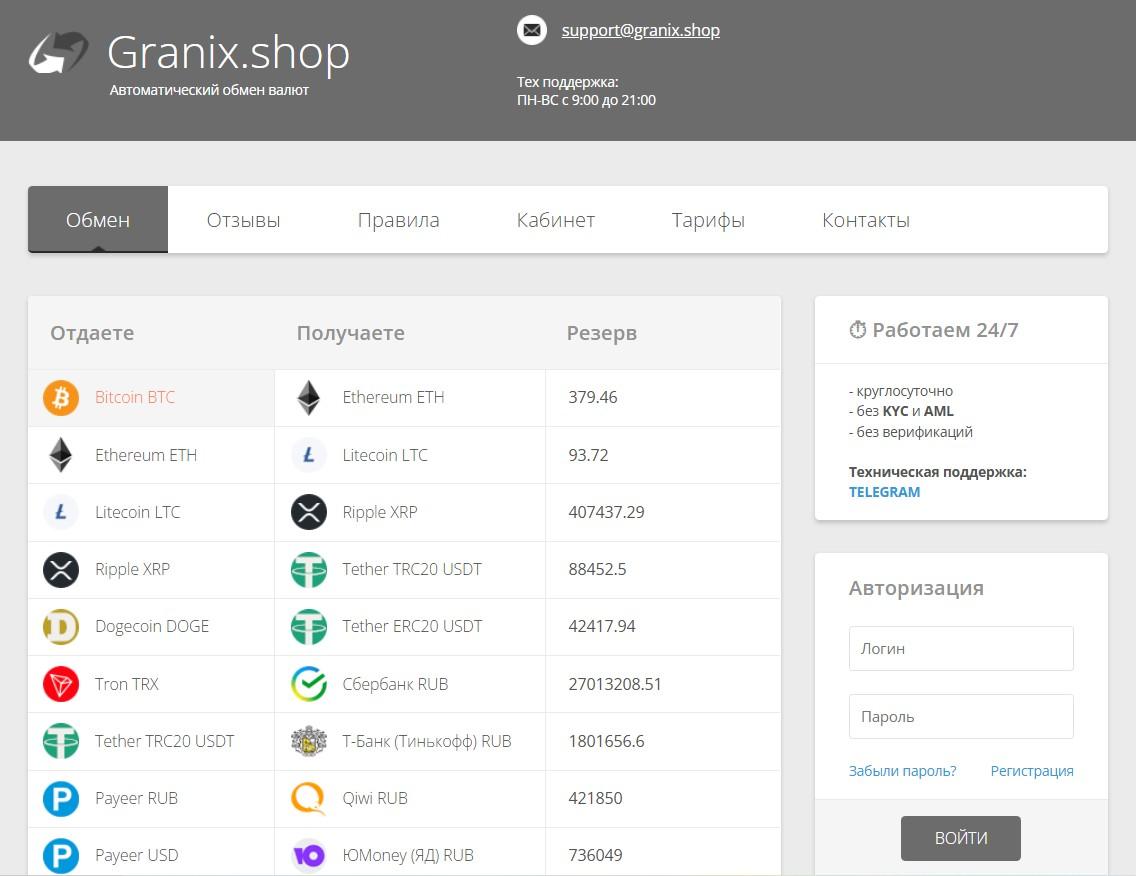Click the Payeer USD icon in Отдаете column
Image resolution: width=1136 pixels, height=876 pixels.
pyautogui.click(x=61, y=855)
